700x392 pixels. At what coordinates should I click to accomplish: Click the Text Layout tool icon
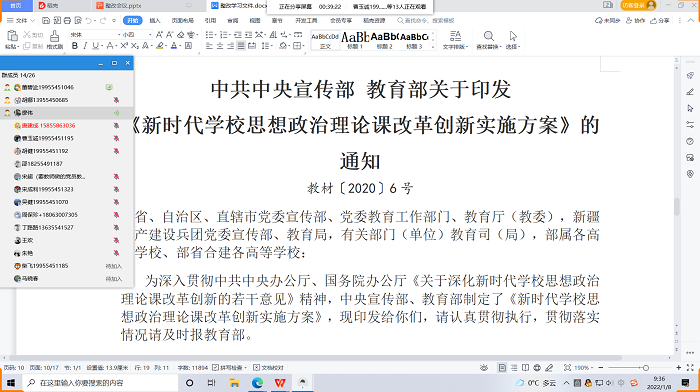point(455,36)
